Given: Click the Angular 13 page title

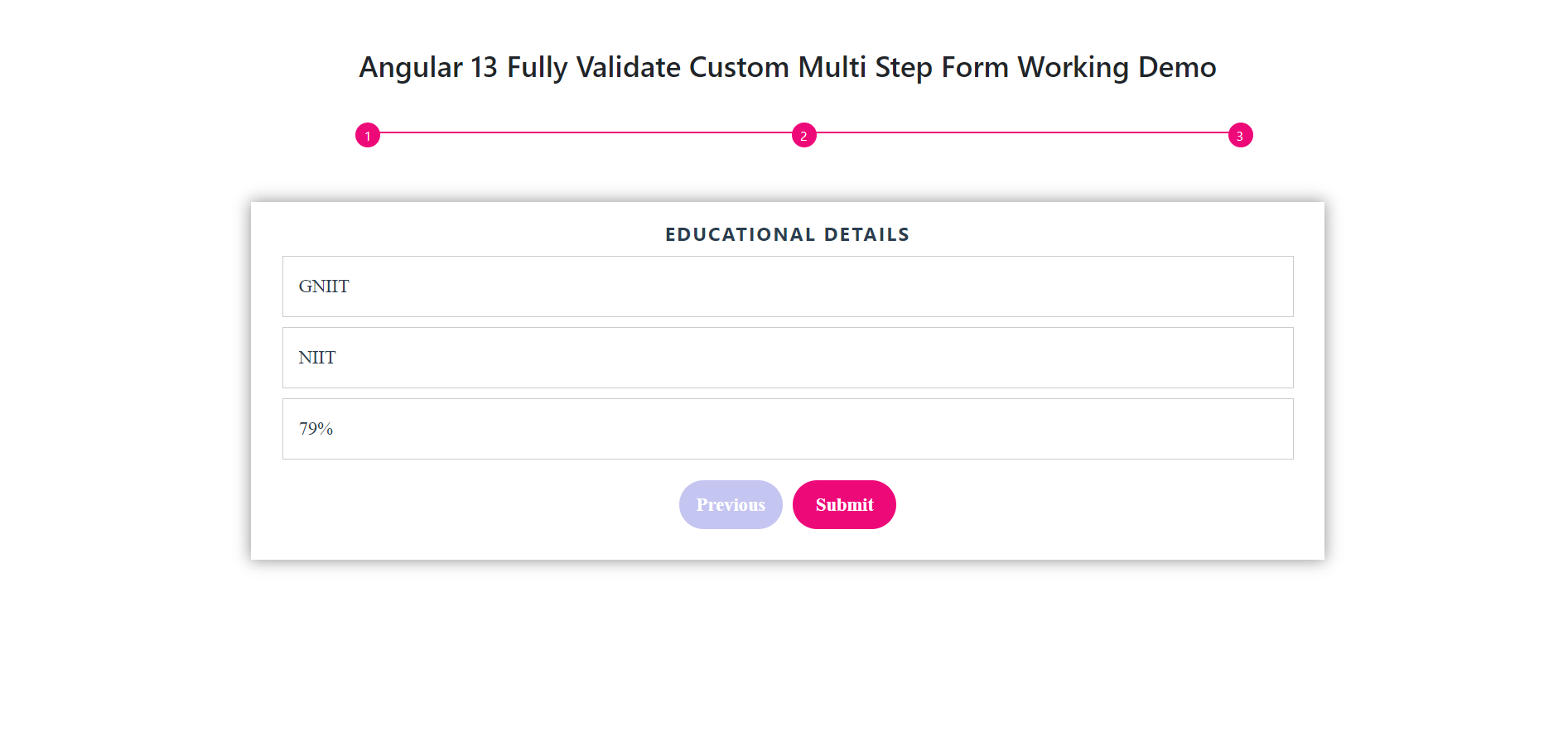Looking at the screenshot, I should click(x=787, y=67).
